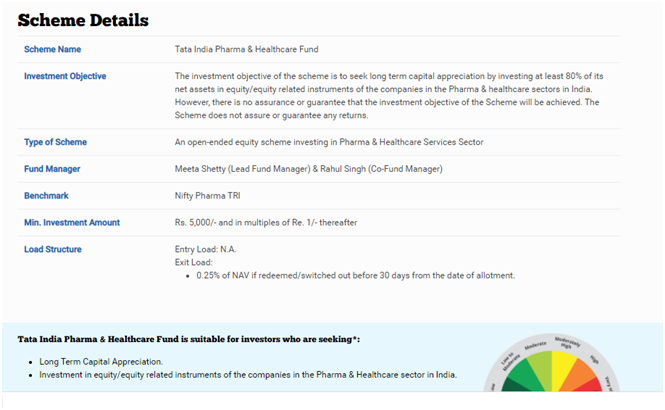Click the Min. Investment Amount label
The image size is (665, 410).
72,222
